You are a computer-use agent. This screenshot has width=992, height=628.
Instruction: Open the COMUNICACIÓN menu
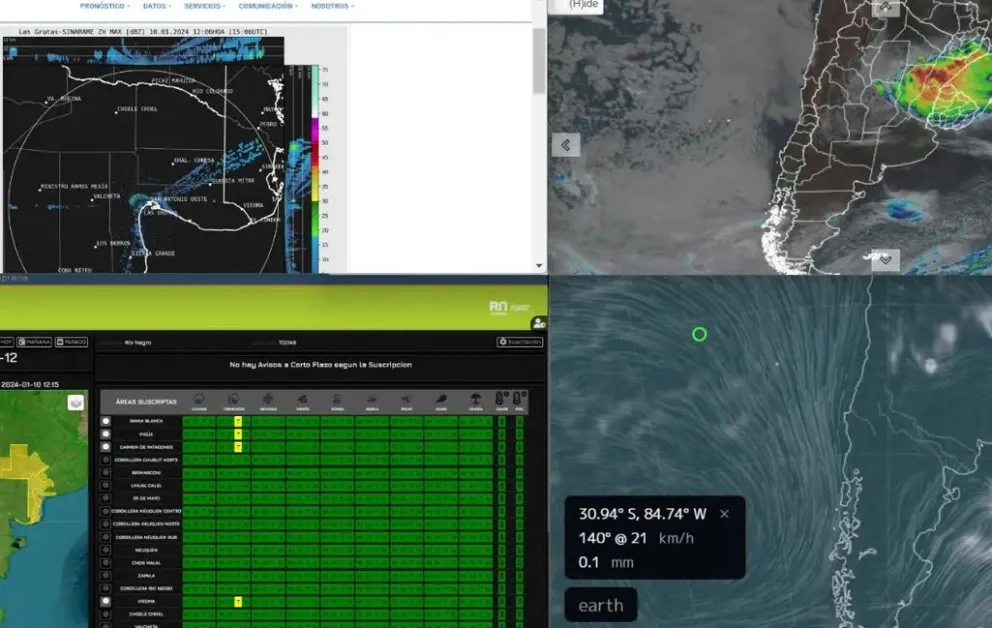coord(268,6)
